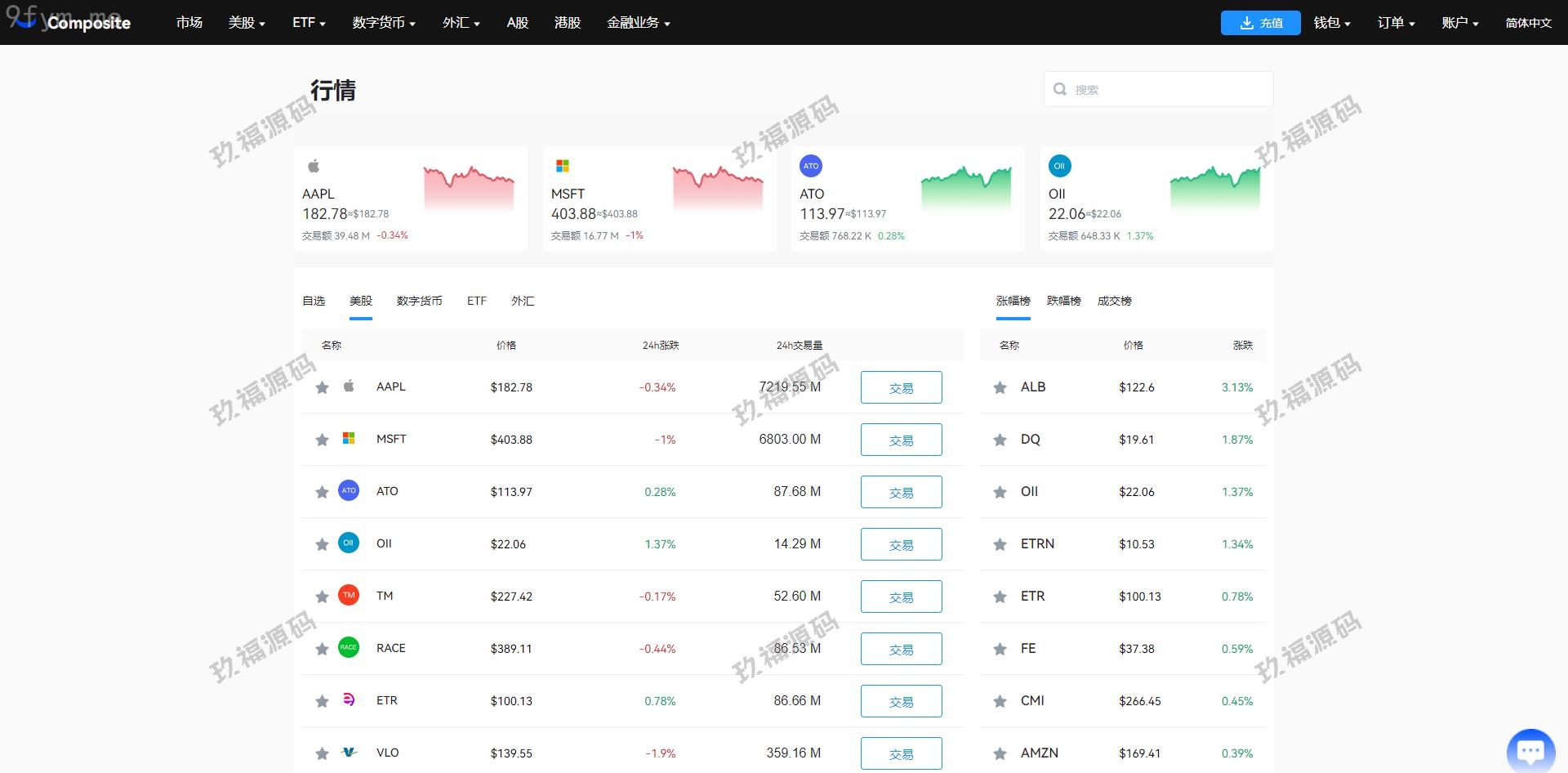Click 交易 button for the MSFT row
The image size is (1568, 773).
pyautogui.click(x=901, y=440)
